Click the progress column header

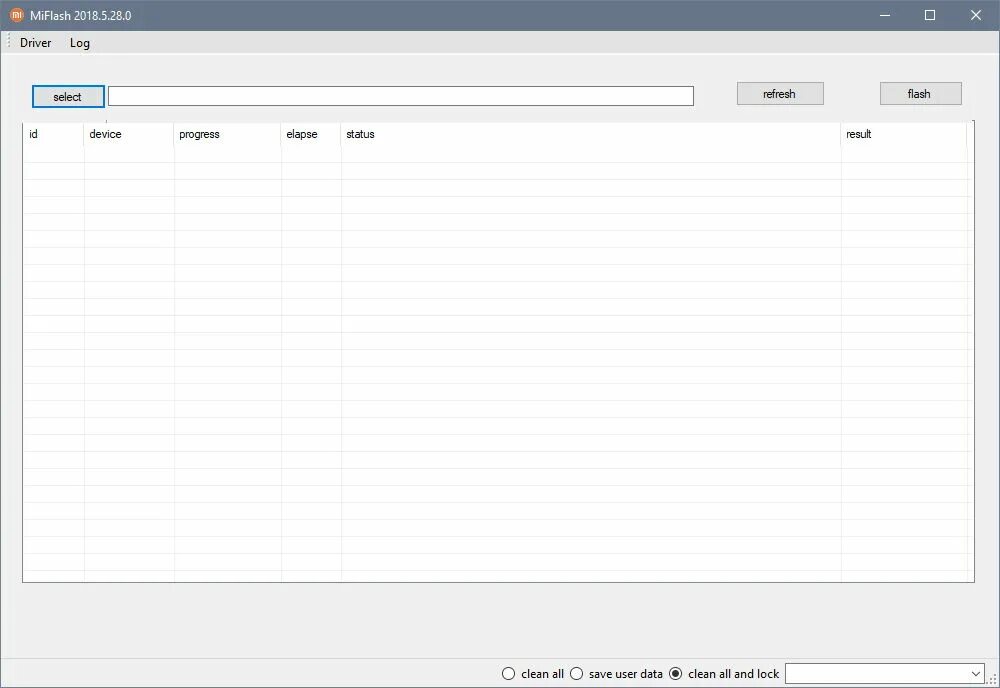click(x=227, y=134)
